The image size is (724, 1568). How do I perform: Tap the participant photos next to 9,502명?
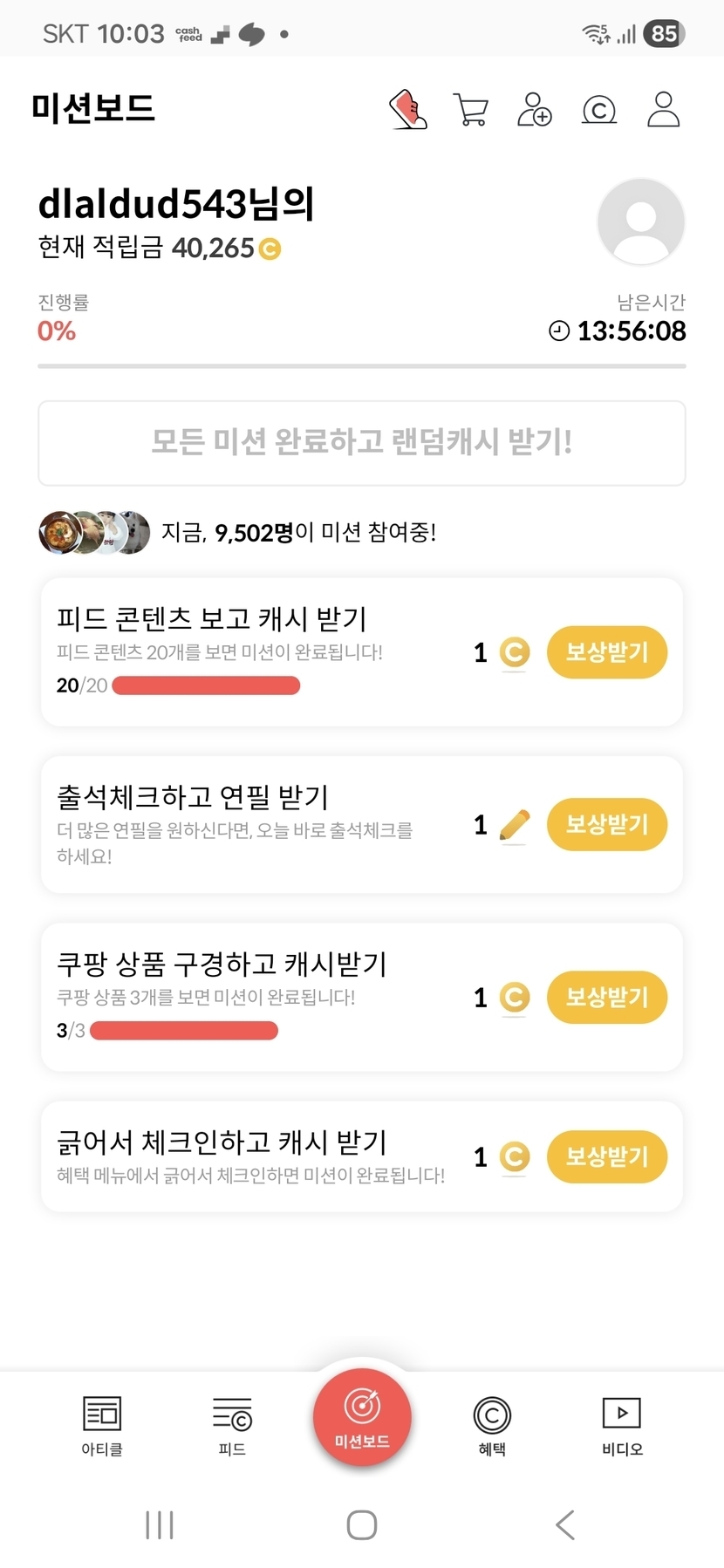coord(94,532)
